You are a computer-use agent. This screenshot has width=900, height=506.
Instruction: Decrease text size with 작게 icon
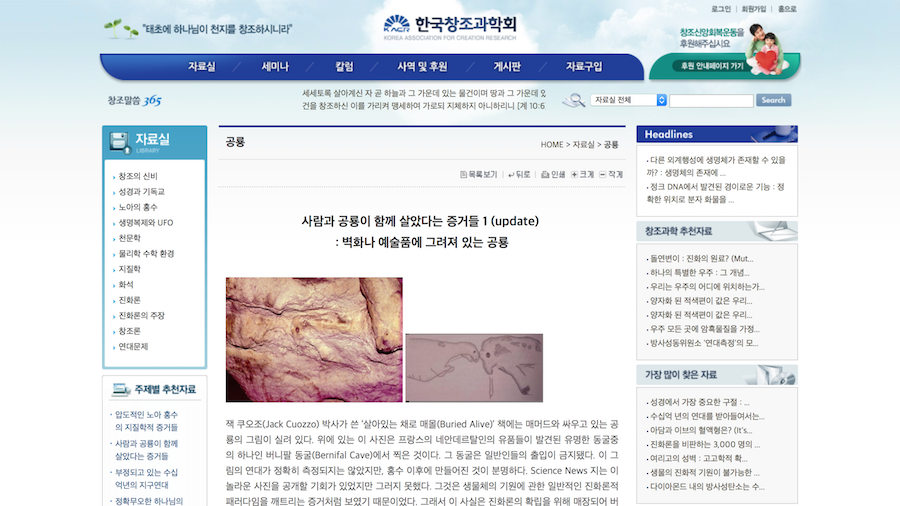coord(603,174)
